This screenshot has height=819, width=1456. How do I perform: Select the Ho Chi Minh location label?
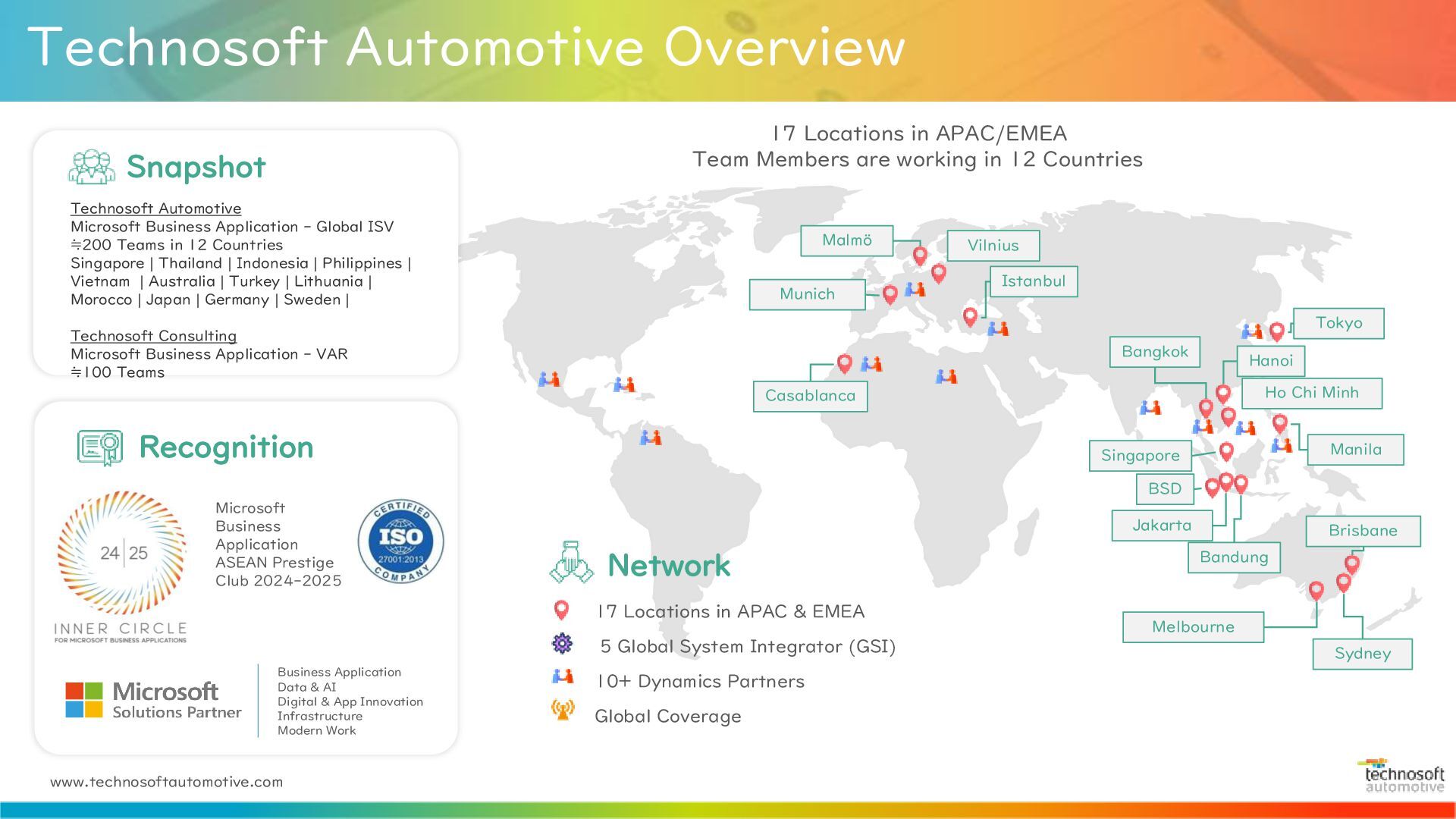1312,393
